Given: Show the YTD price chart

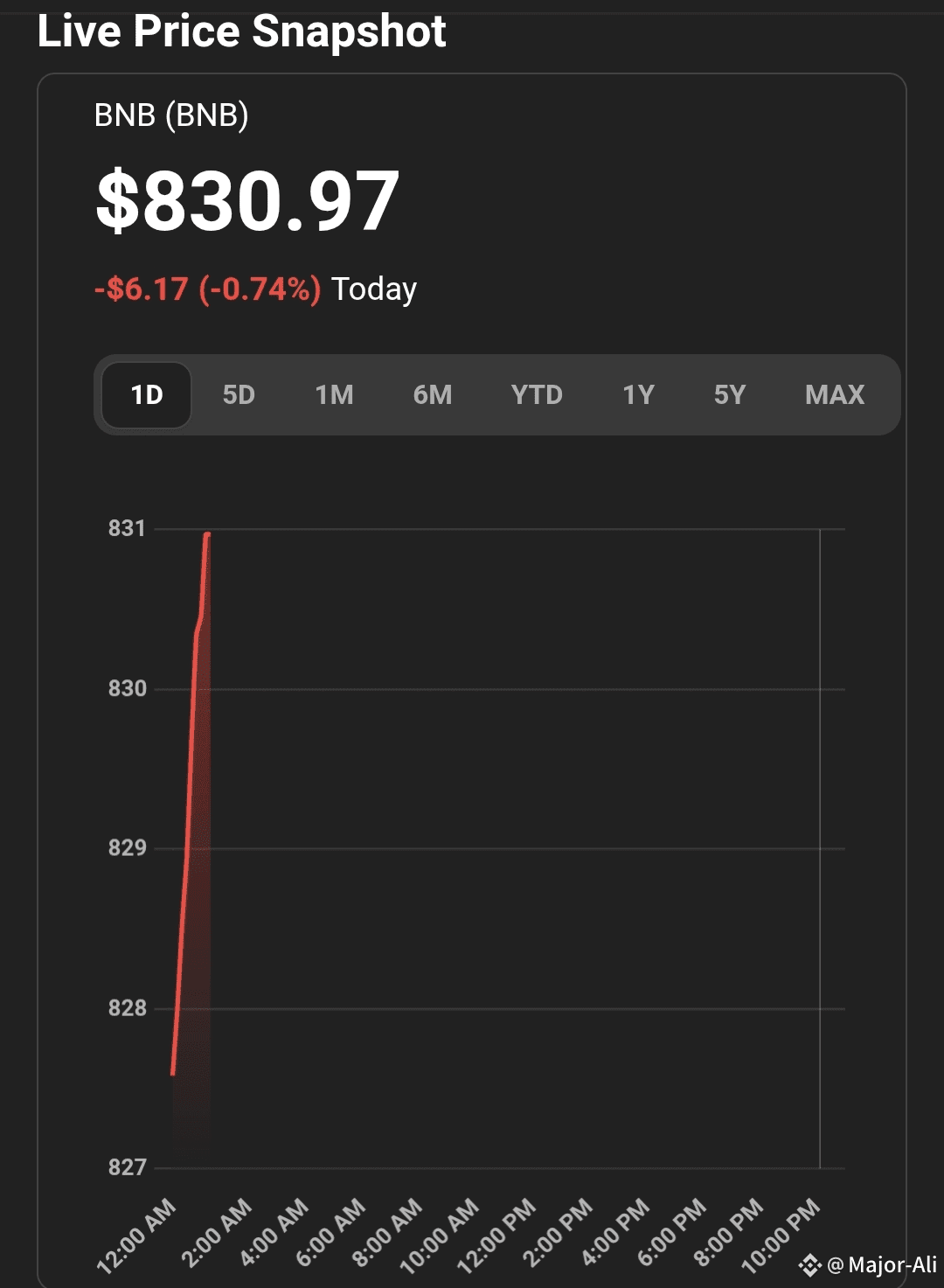Looking at the screenshot, I should tap(537, 395).
